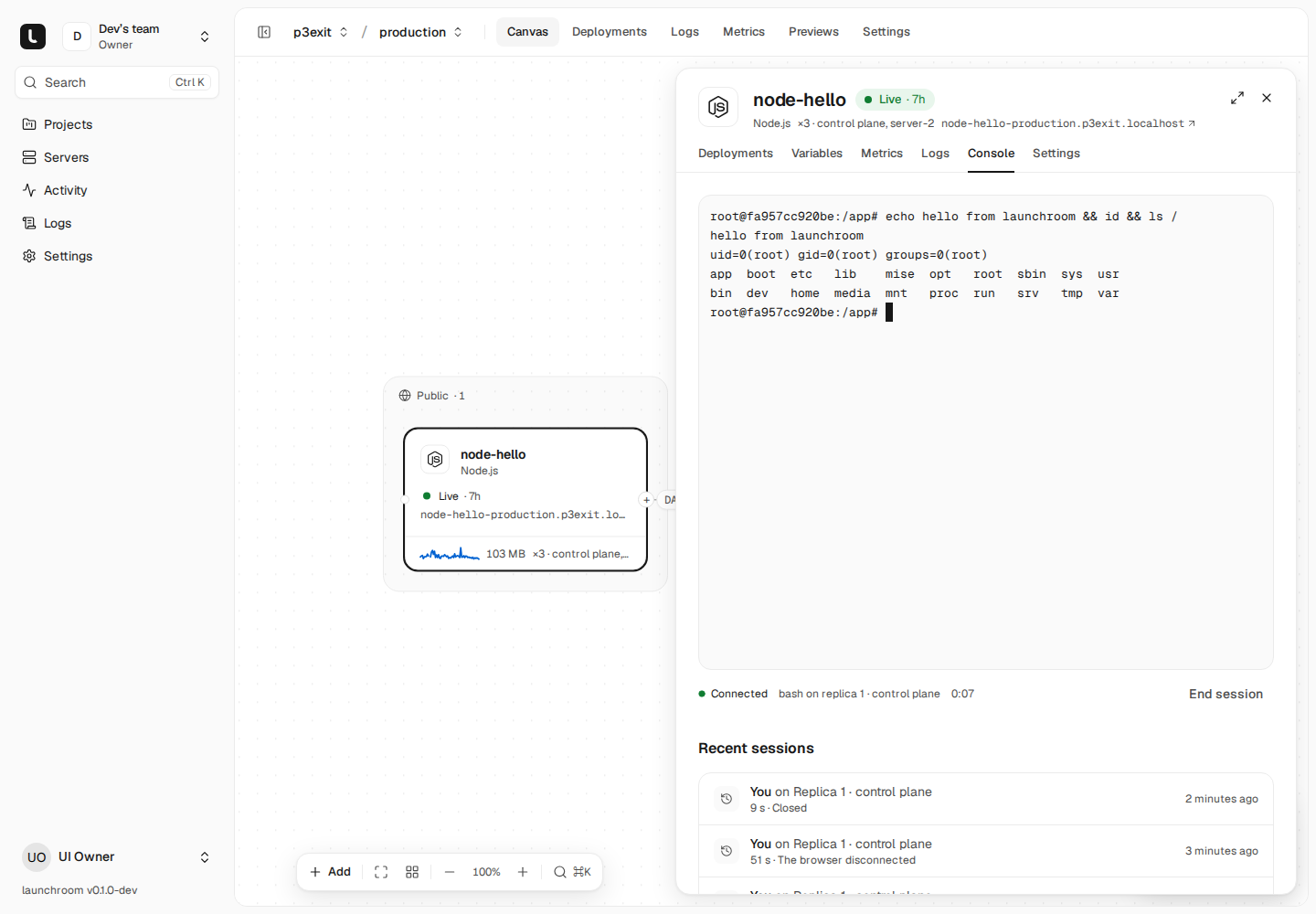1316x914 pixels.
Task: Switch to the Deployments top tab
Action: click(x=610, y=32)
